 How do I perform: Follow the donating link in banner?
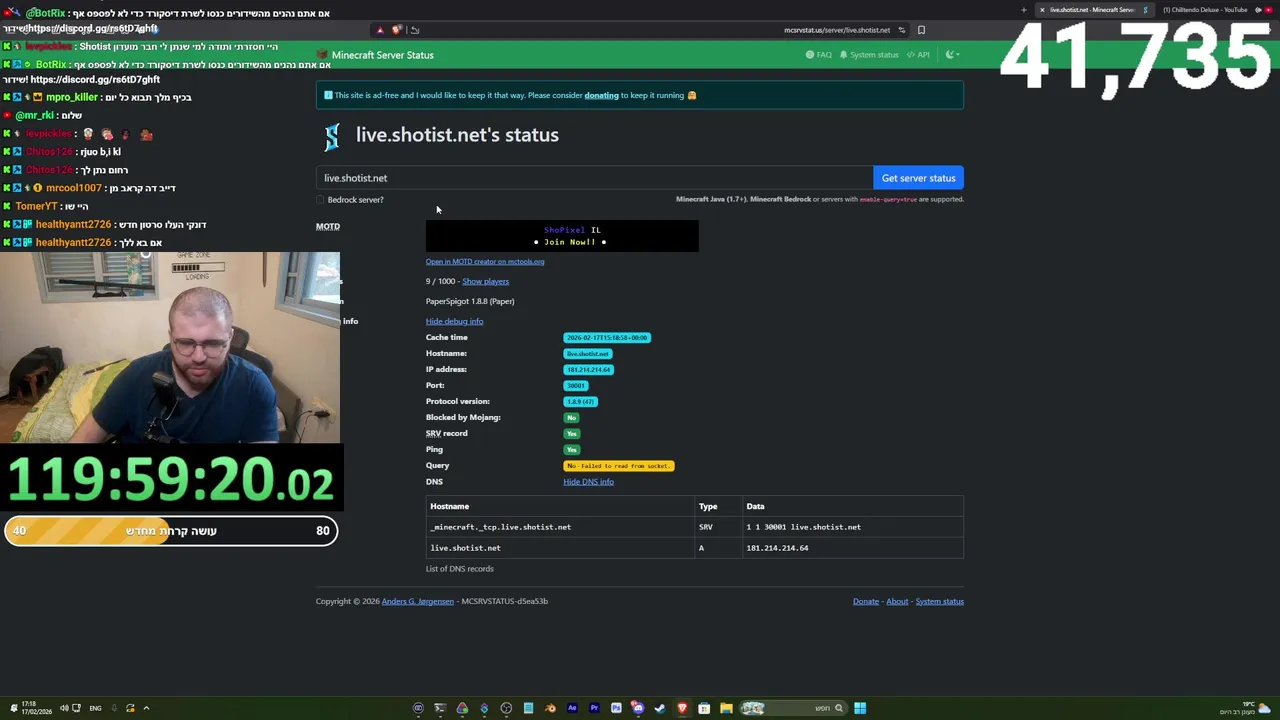[x=601, y=95]
